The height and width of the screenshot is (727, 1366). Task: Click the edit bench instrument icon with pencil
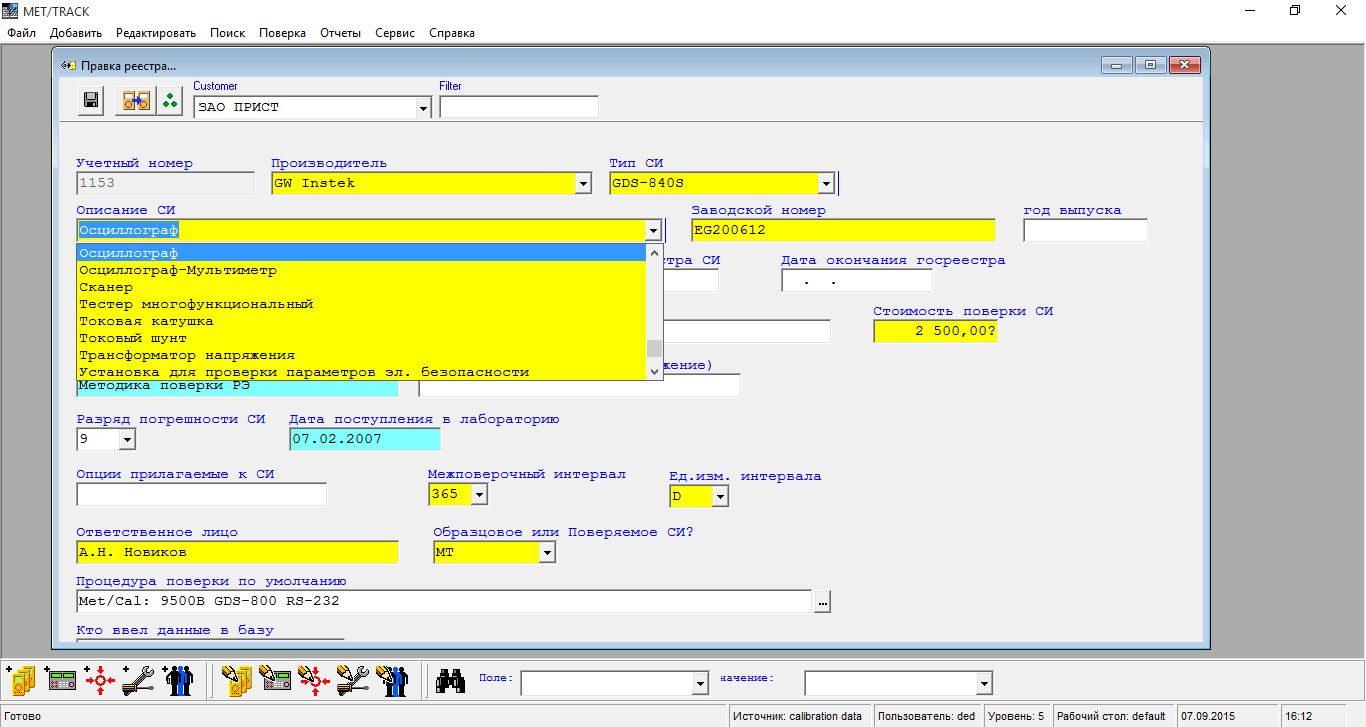[275, 681]
